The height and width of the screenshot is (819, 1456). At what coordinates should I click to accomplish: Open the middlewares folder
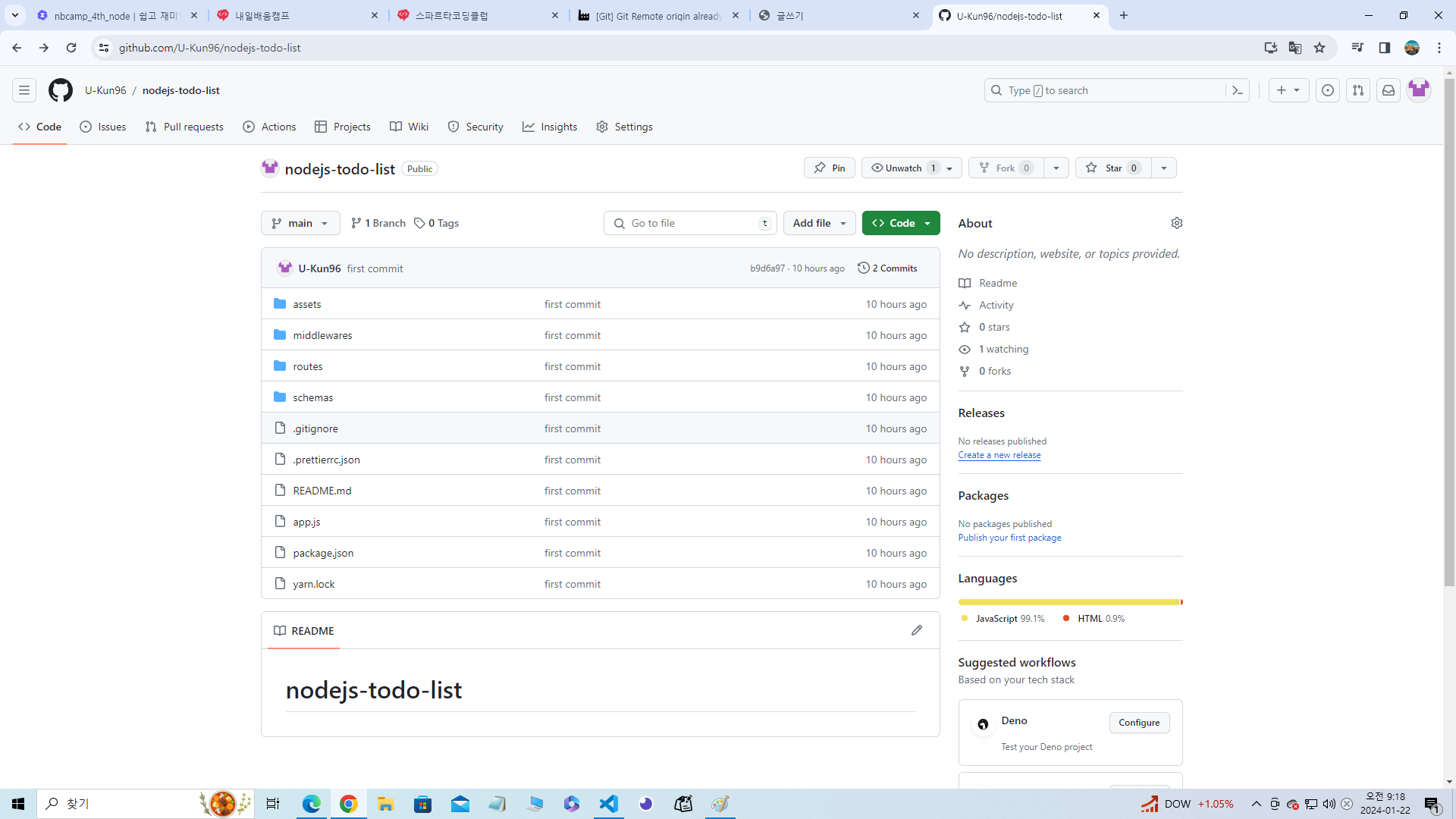[322, 335]
